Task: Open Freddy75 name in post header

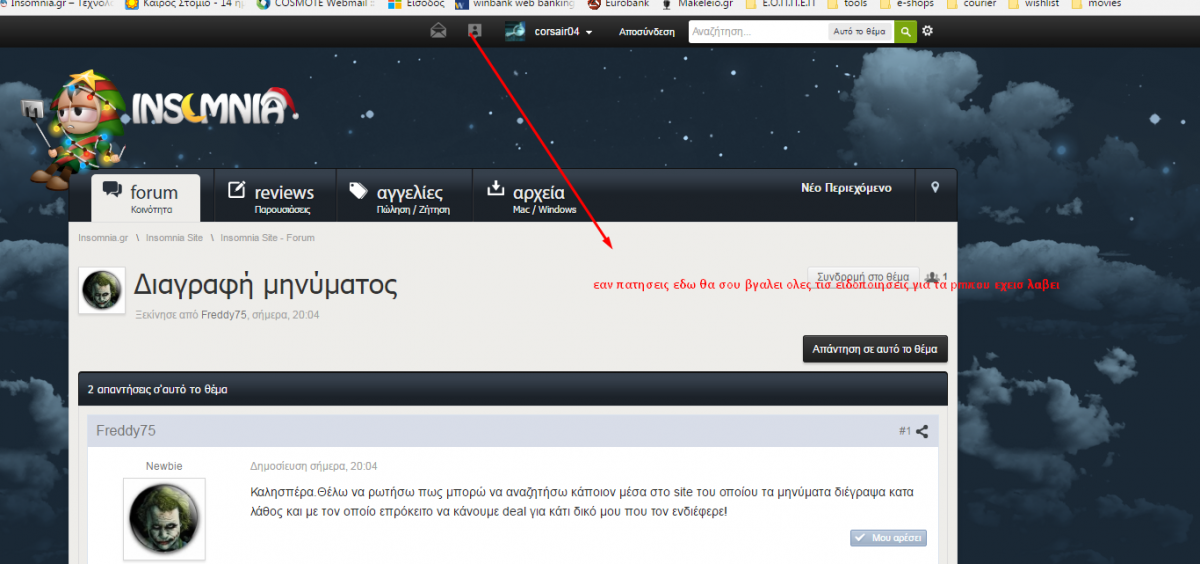Action: 126,431
